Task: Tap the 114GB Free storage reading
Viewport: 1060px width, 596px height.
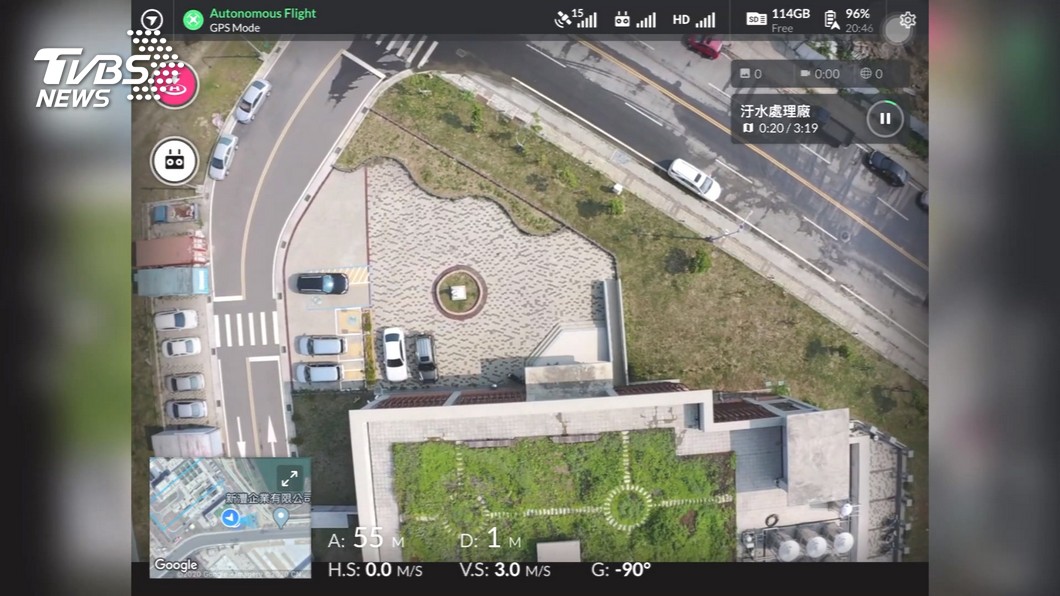Action: pos(790,20)
